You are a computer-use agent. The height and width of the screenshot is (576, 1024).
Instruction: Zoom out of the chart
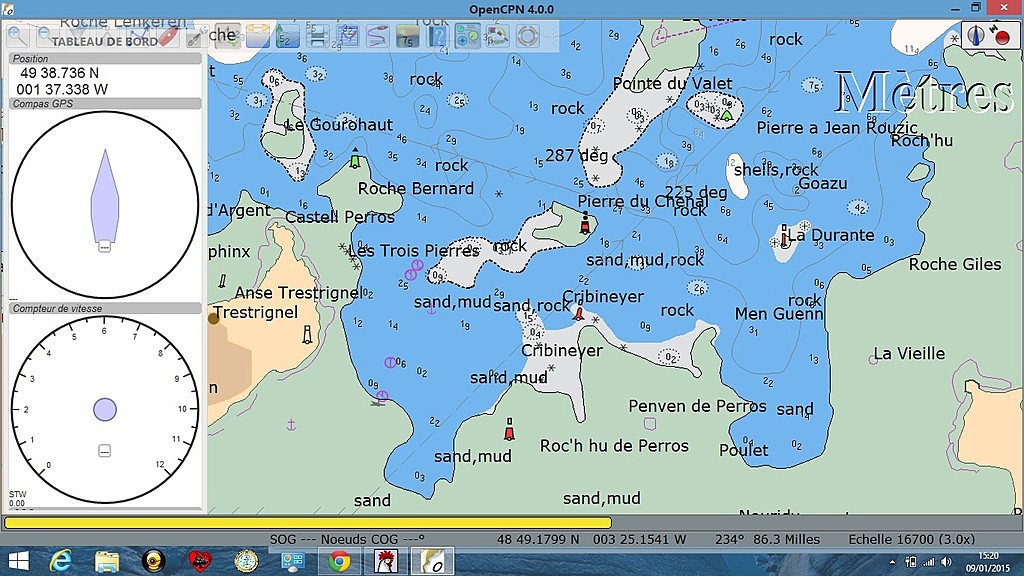pos(46,35)
